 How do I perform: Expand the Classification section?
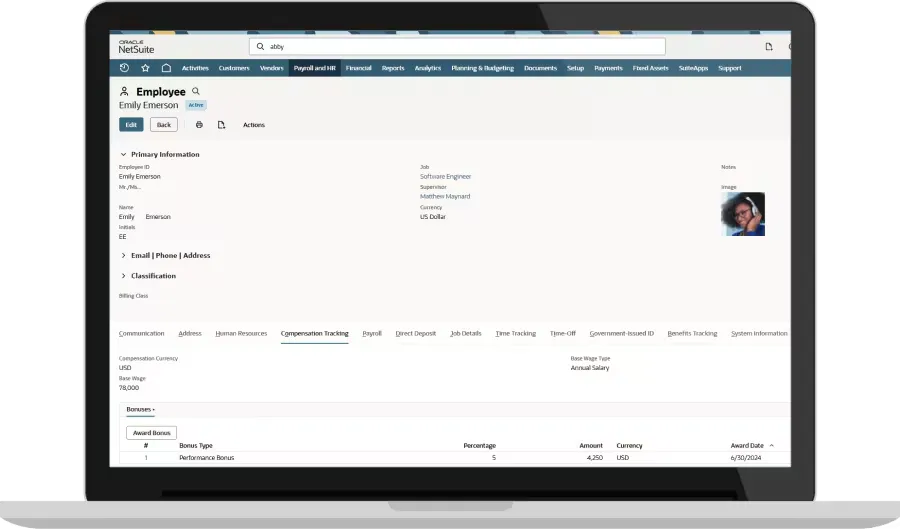pos(123,276)
